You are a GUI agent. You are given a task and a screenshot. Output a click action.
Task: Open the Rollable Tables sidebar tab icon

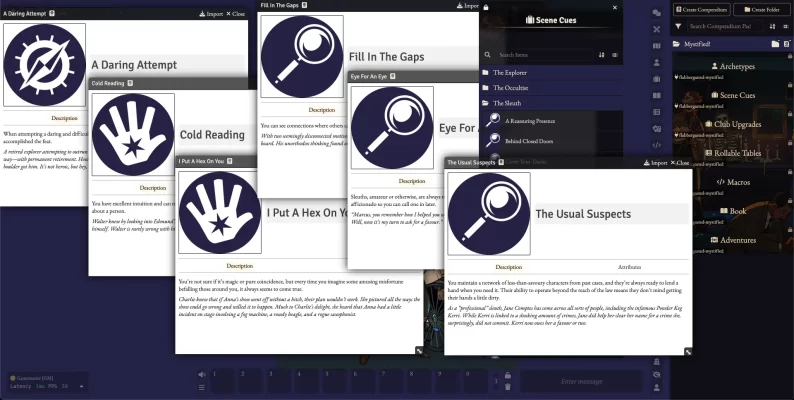[x=656, y=112]
